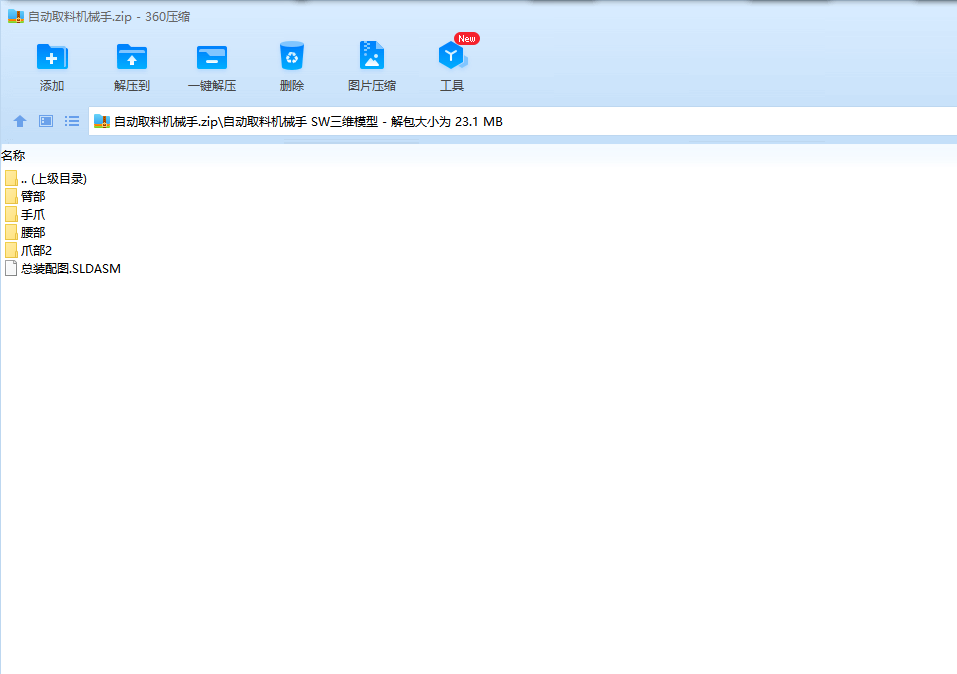
Task: Select the 臂部 folder
Action: coord(25,196)
